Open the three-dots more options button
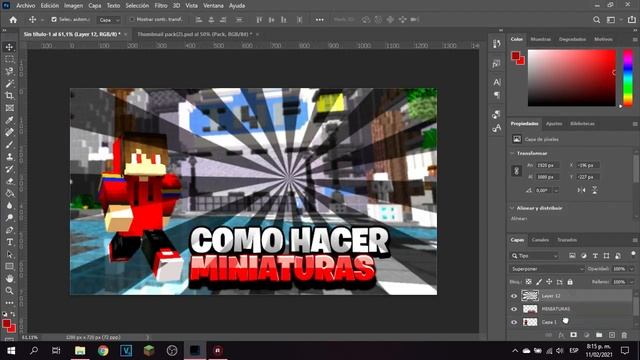Screen dimensions: 640x360 320,20
